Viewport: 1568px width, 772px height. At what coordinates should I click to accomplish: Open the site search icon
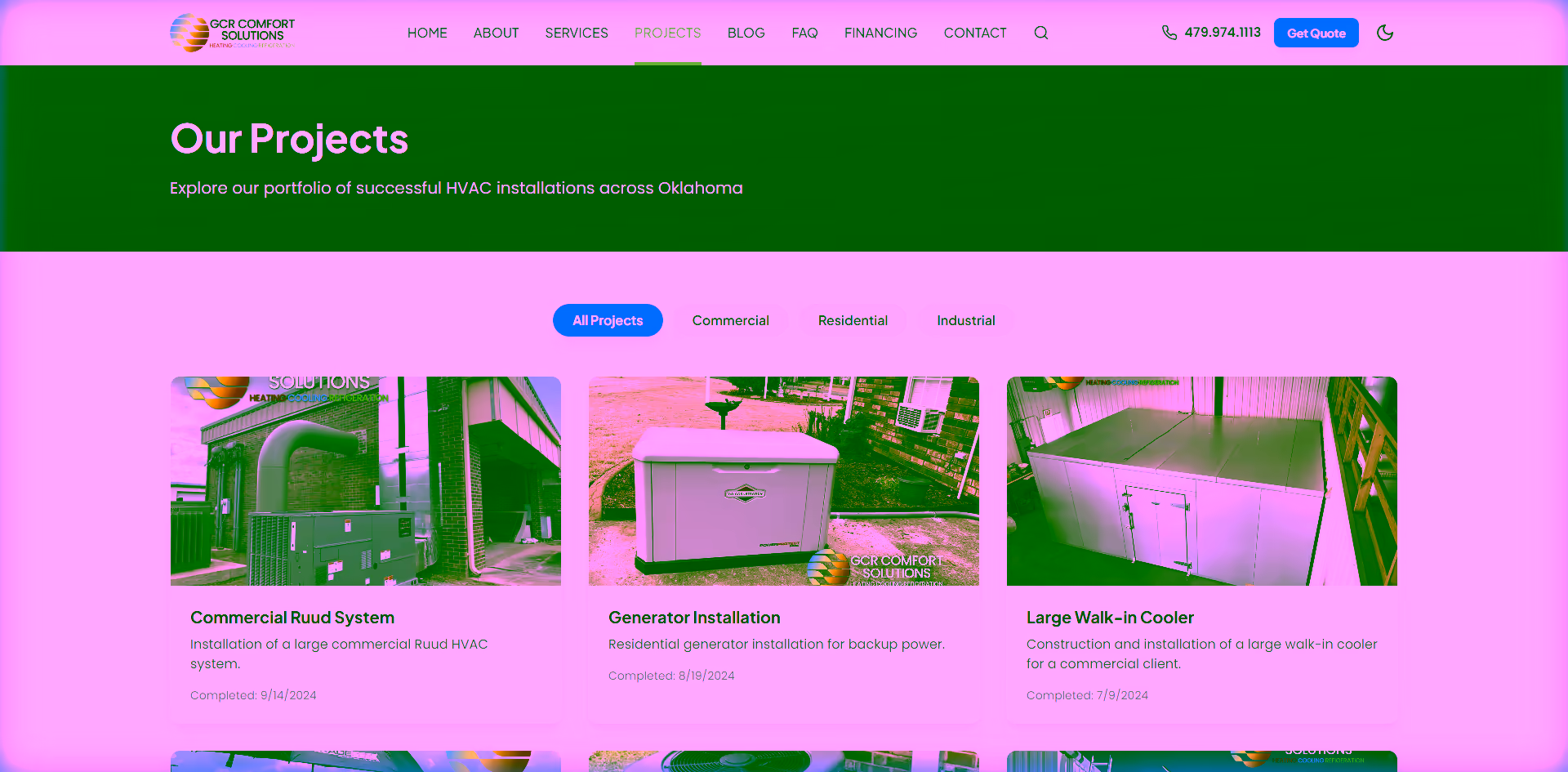[x=1040, y=33]
